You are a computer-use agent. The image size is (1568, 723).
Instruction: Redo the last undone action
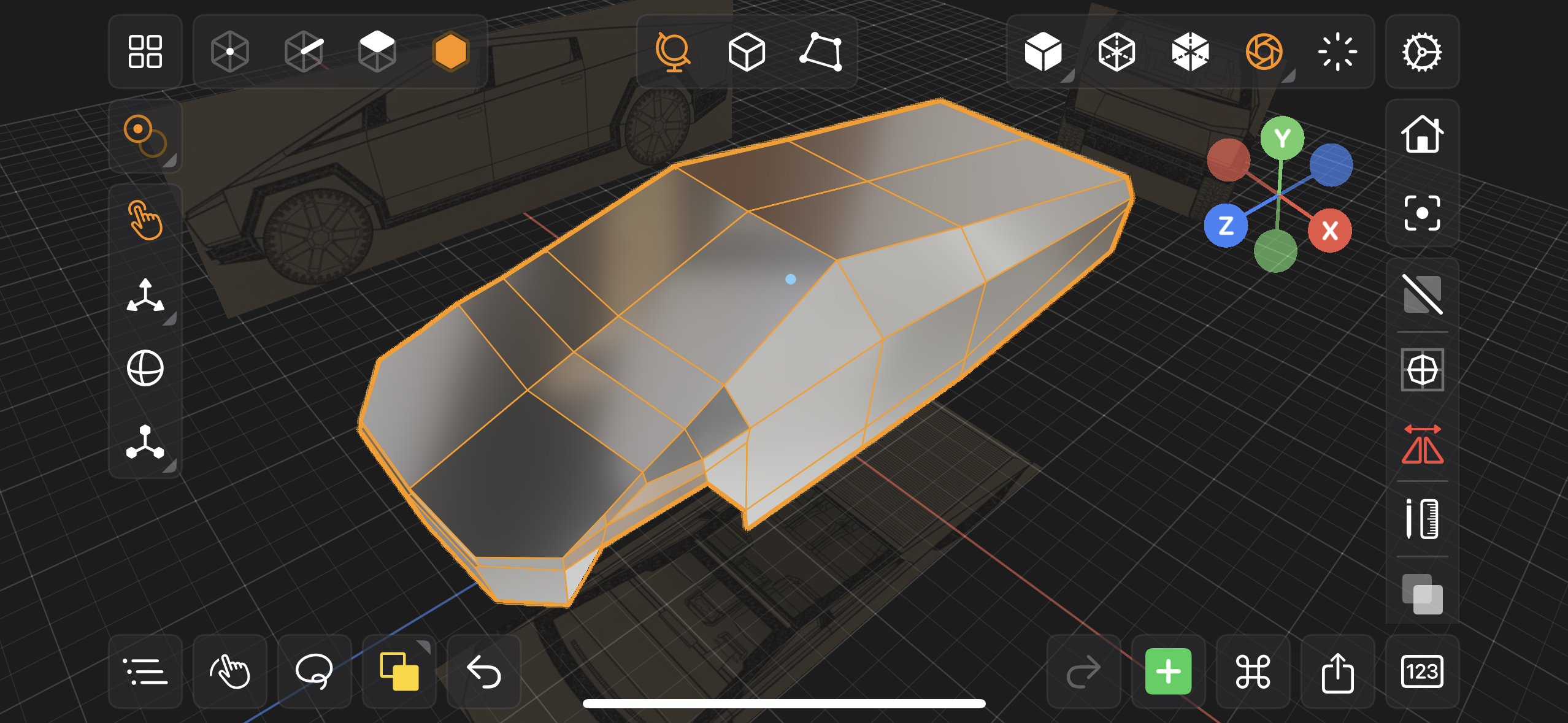point(1083,671)
